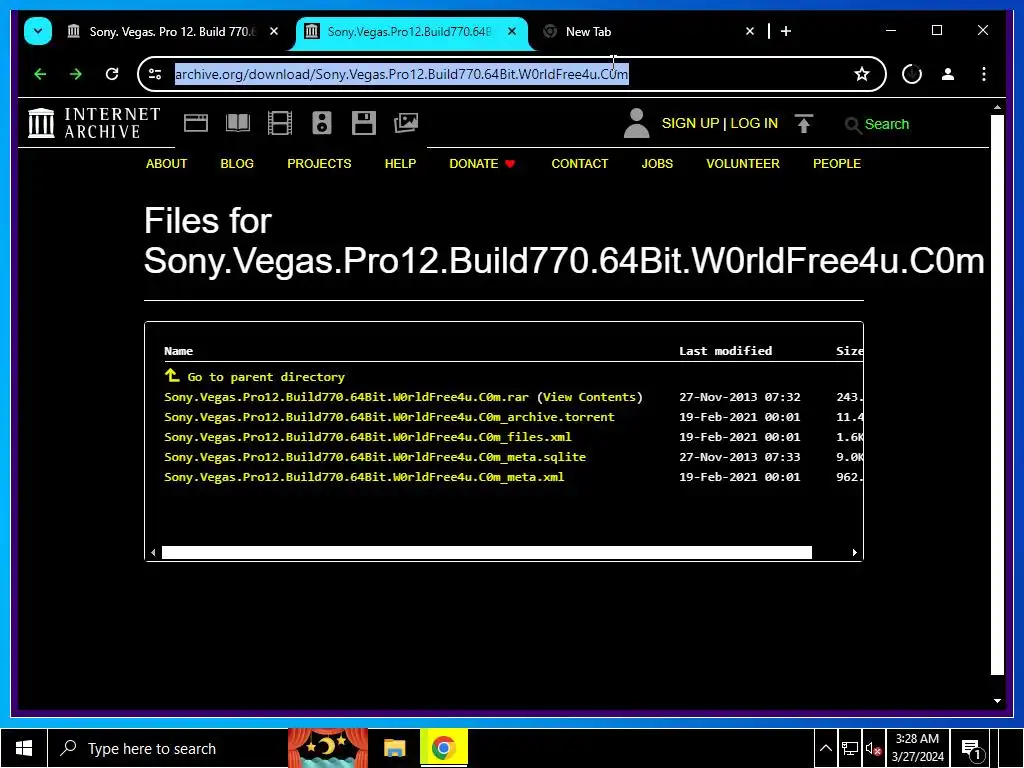Close the active Sony.Vegas.Pro12 tab
The image size is (1024, 768).
(512, 31)
